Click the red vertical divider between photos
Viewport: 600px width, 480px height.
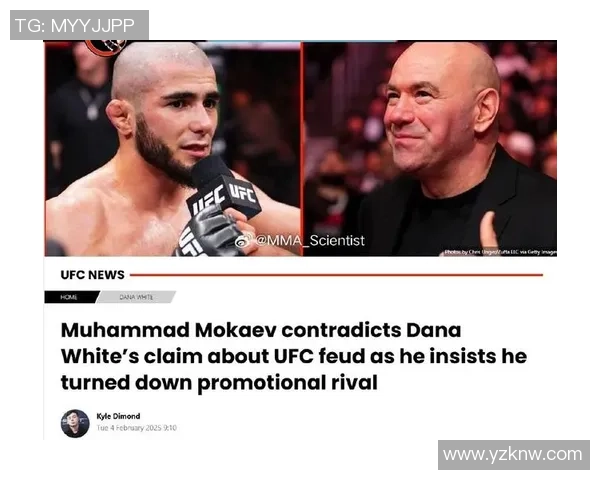coord(303,149)
